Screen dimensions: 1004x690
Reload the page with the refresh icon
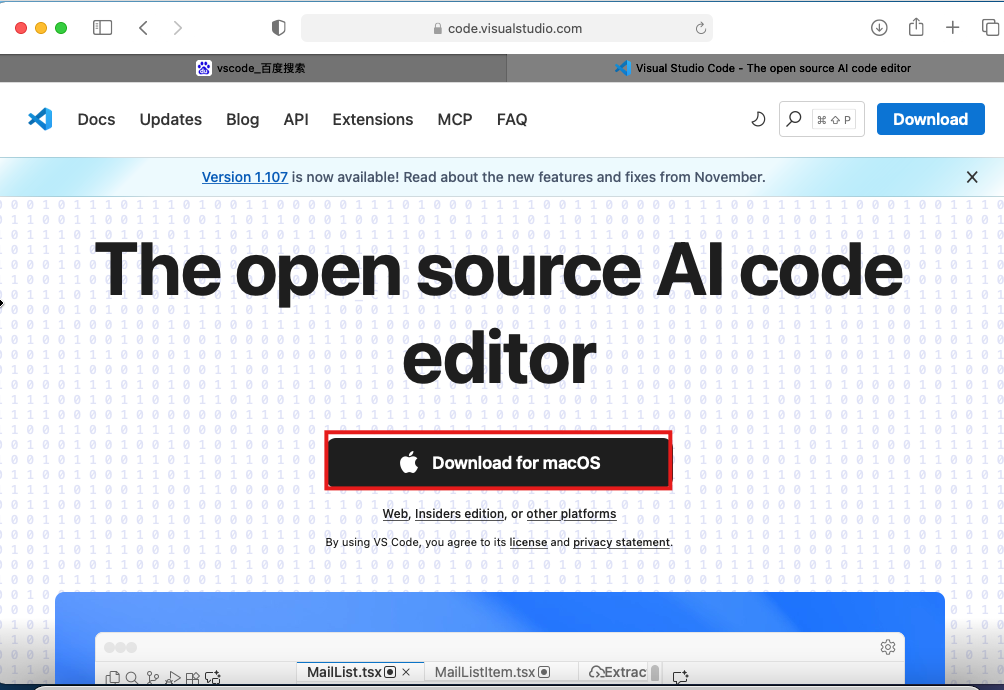pyautogui.click(x=701, y=28)
